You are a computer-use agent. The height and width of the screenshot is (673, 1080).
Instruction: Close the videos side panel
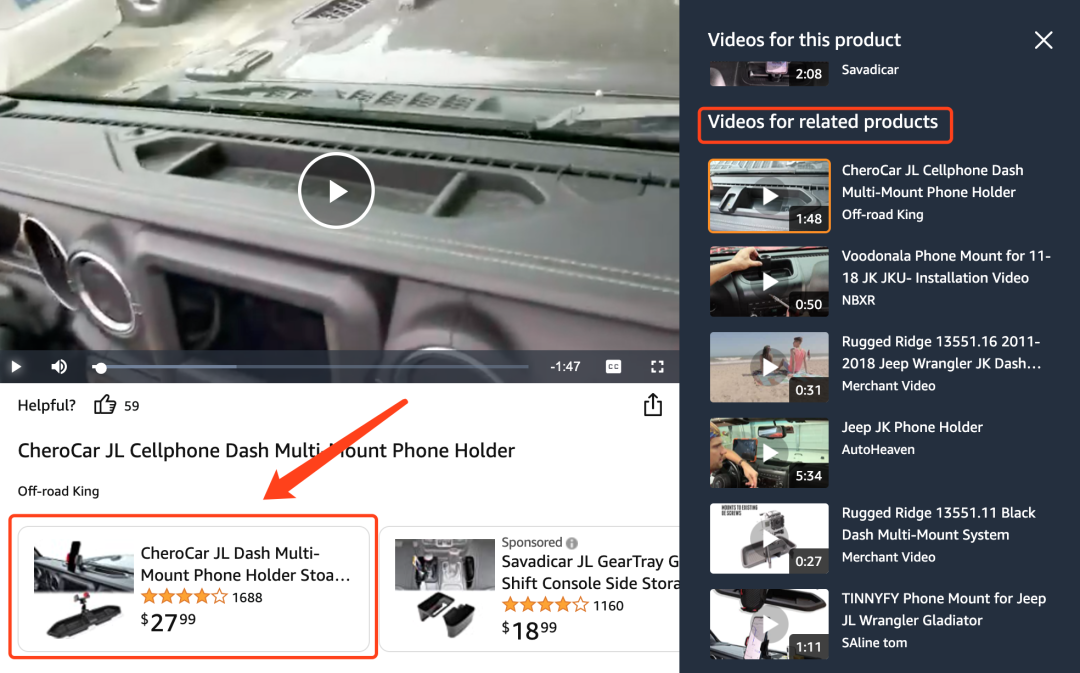pos(1043,40)
